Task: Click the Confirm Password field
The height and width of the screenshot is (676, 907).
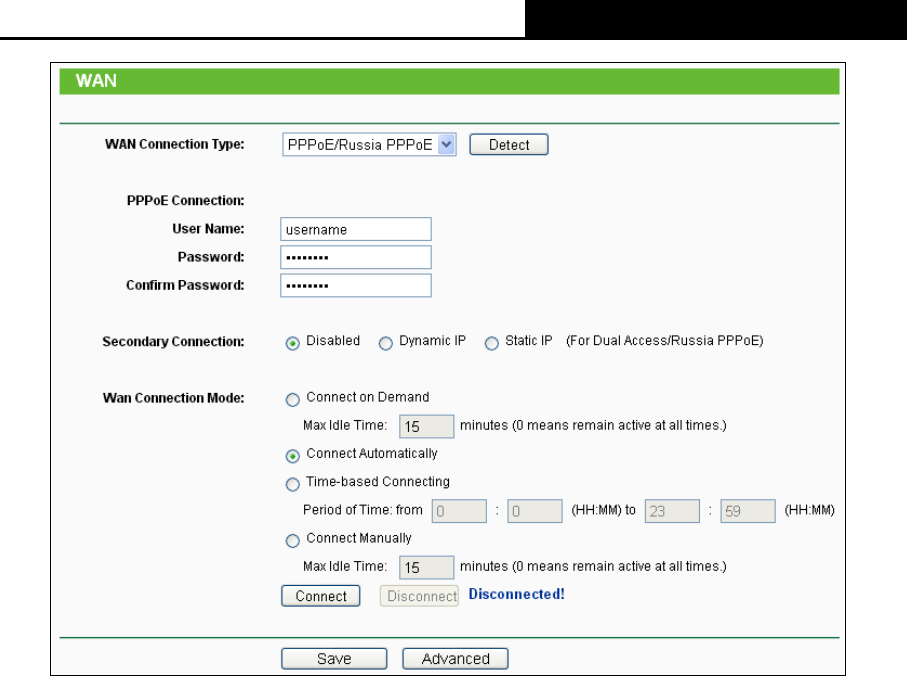Action: pyautogui.click(x=356, y=286)
